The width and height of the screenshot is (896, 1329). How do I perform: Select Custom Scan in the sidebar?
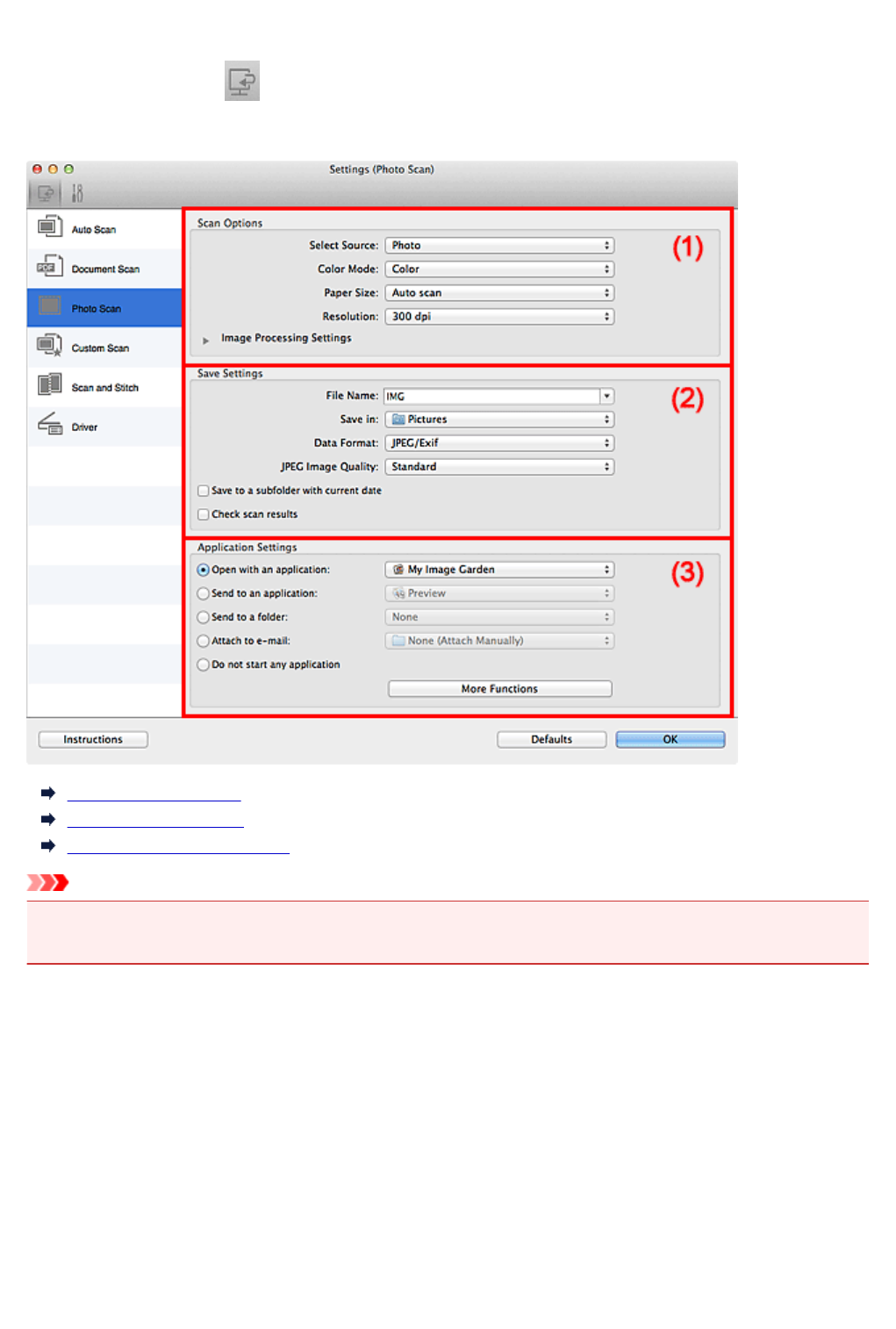[104, 348]
